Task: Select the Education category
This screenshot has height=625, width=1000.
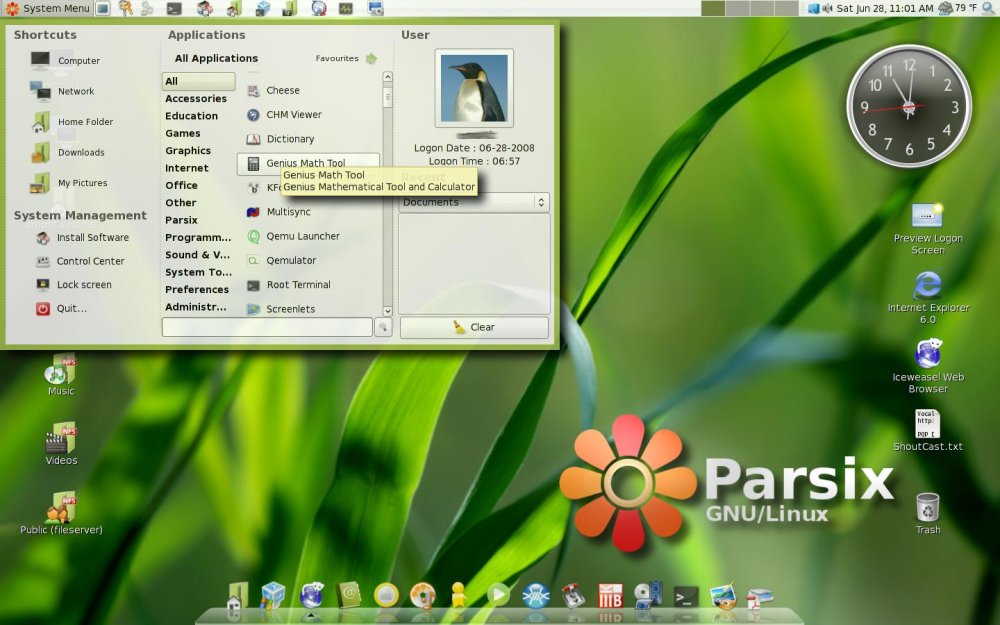Action: pyautogui.click(x=191, y=115)
